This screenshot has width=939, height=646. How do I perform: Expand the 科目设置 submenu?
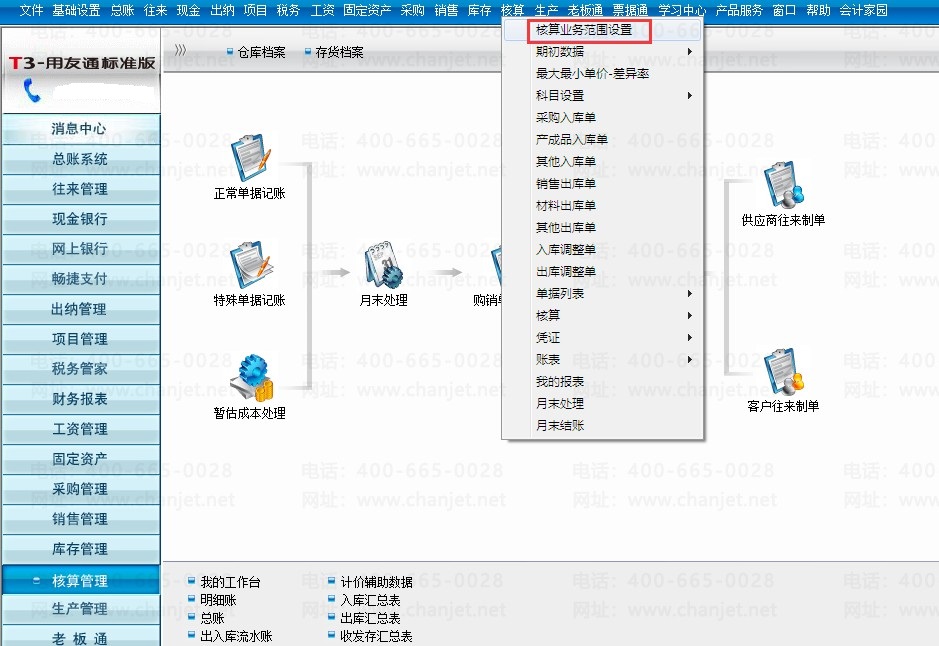602,96
